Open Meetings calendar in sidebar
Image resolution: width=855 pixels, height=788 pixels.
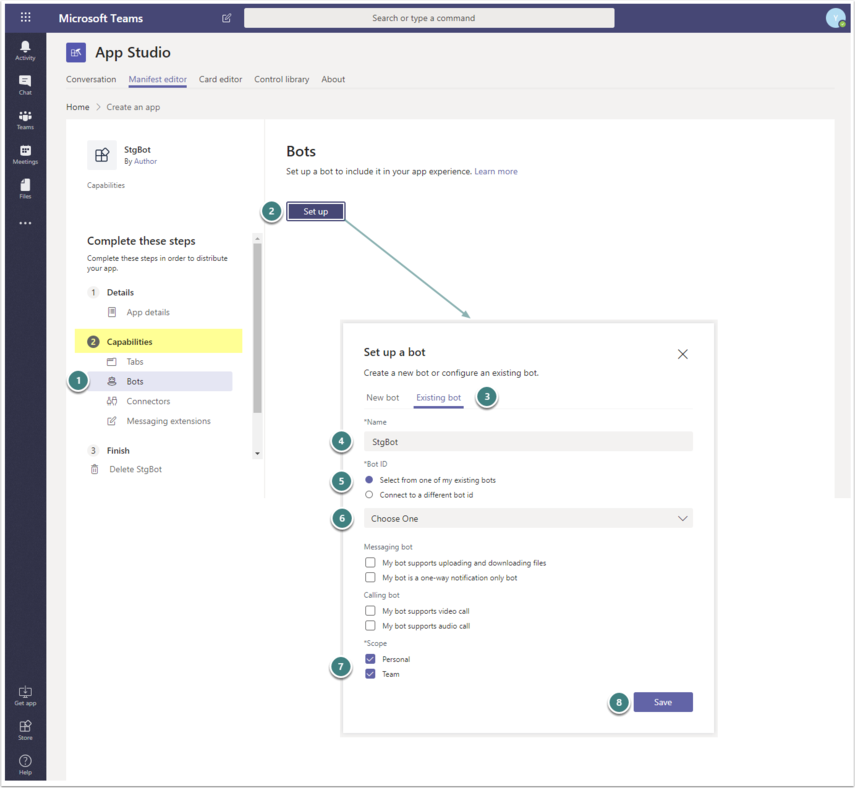pyautogui.click(x=25, y=154)
